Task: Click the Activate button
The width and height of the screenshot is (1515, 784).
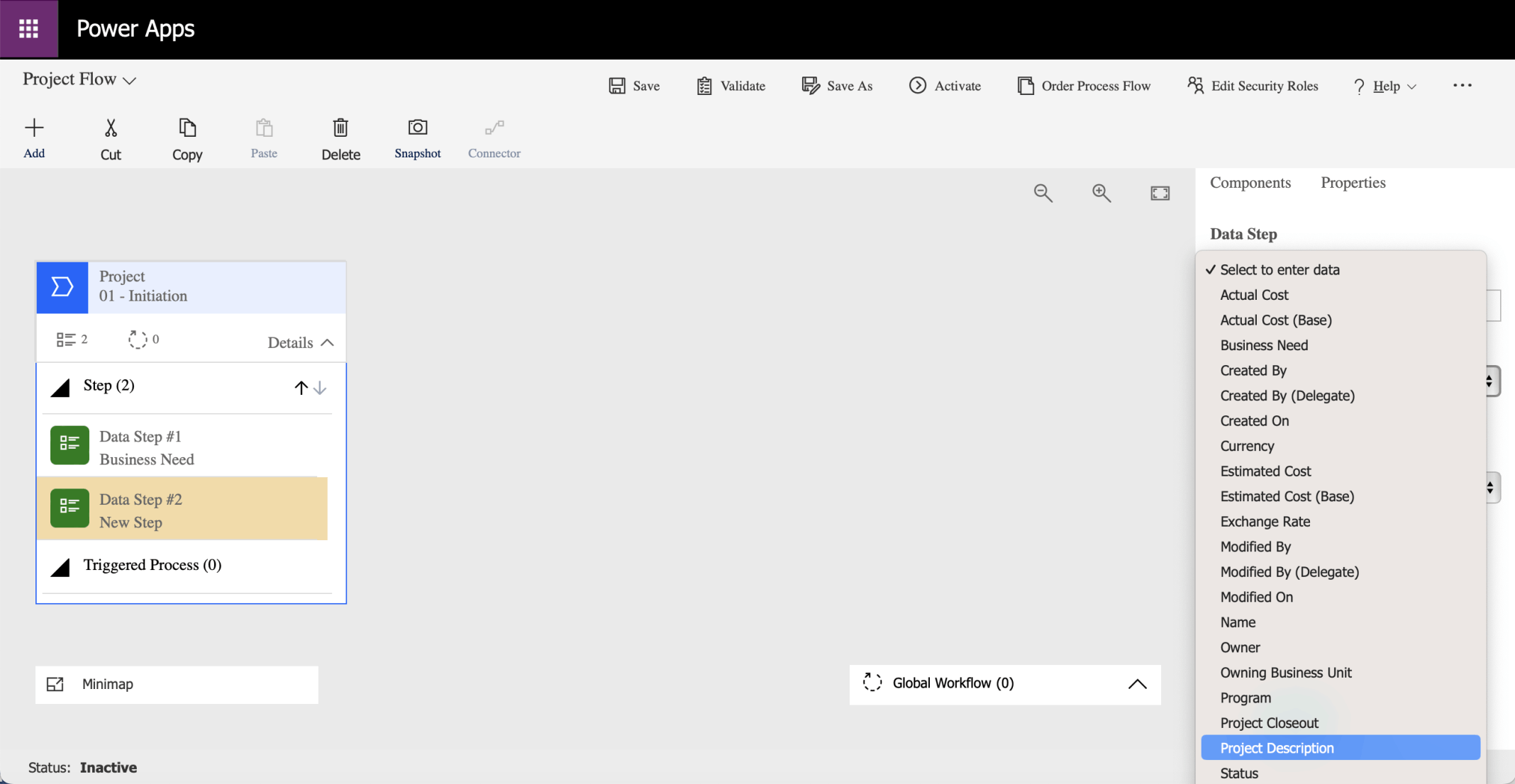Action: pos(945,86)
